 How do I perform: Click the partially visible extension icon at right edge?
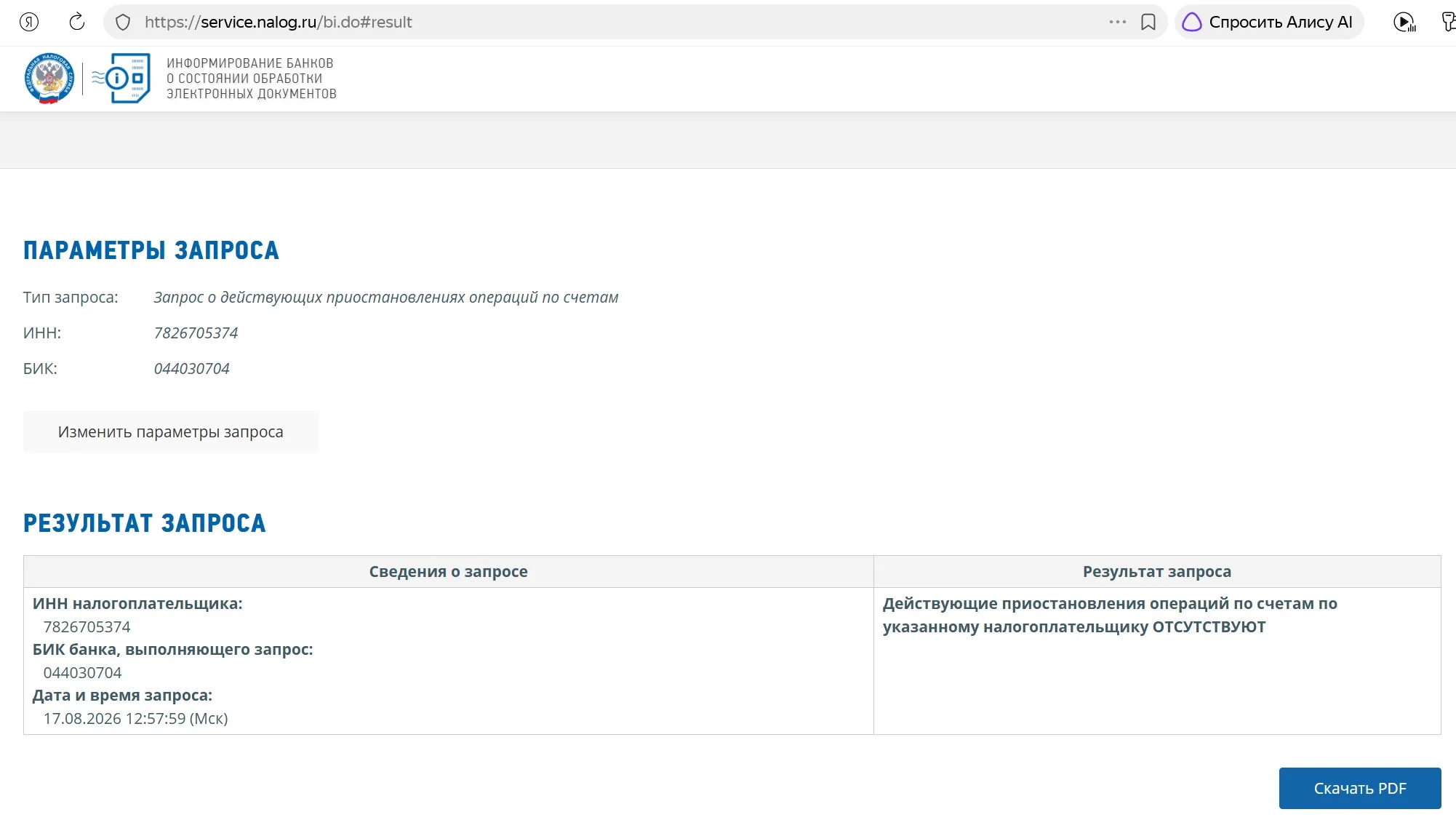tap(1448, 22)
